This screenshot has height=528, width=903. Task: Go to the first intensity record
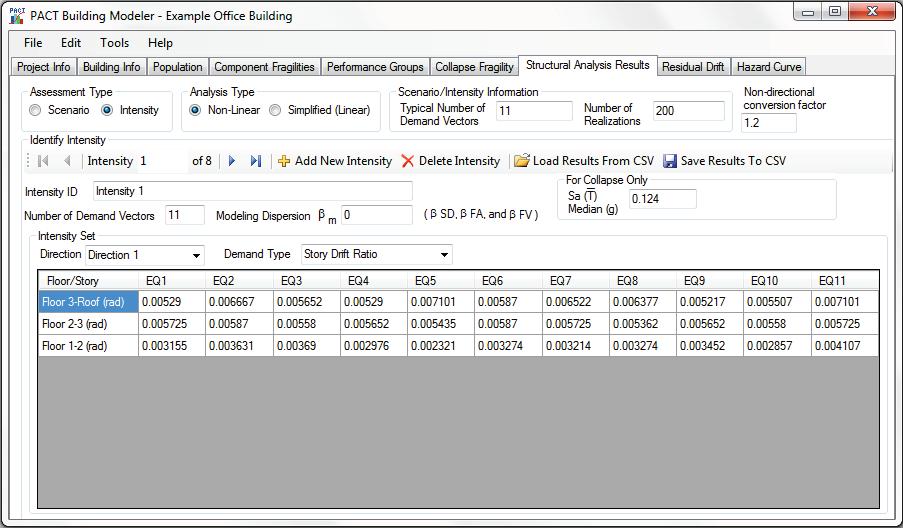(x=43, y=161)
